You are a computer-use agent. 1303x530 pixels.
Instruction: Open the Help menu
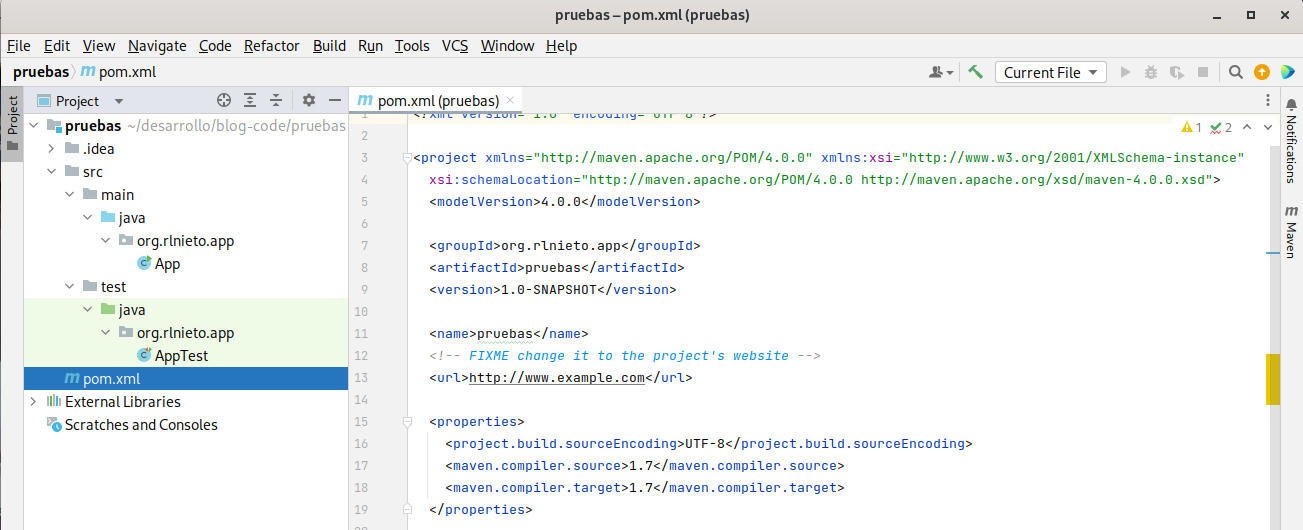click(x=561, y=46)
